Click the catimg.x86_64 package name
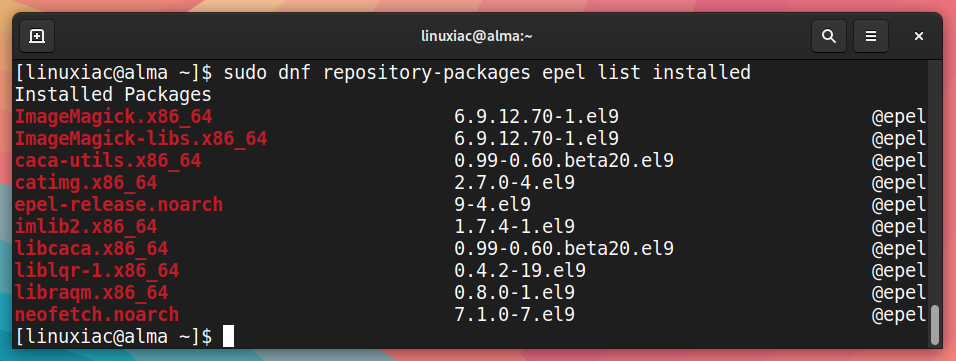The image size is (956, 361). click(x=86, y=182)
